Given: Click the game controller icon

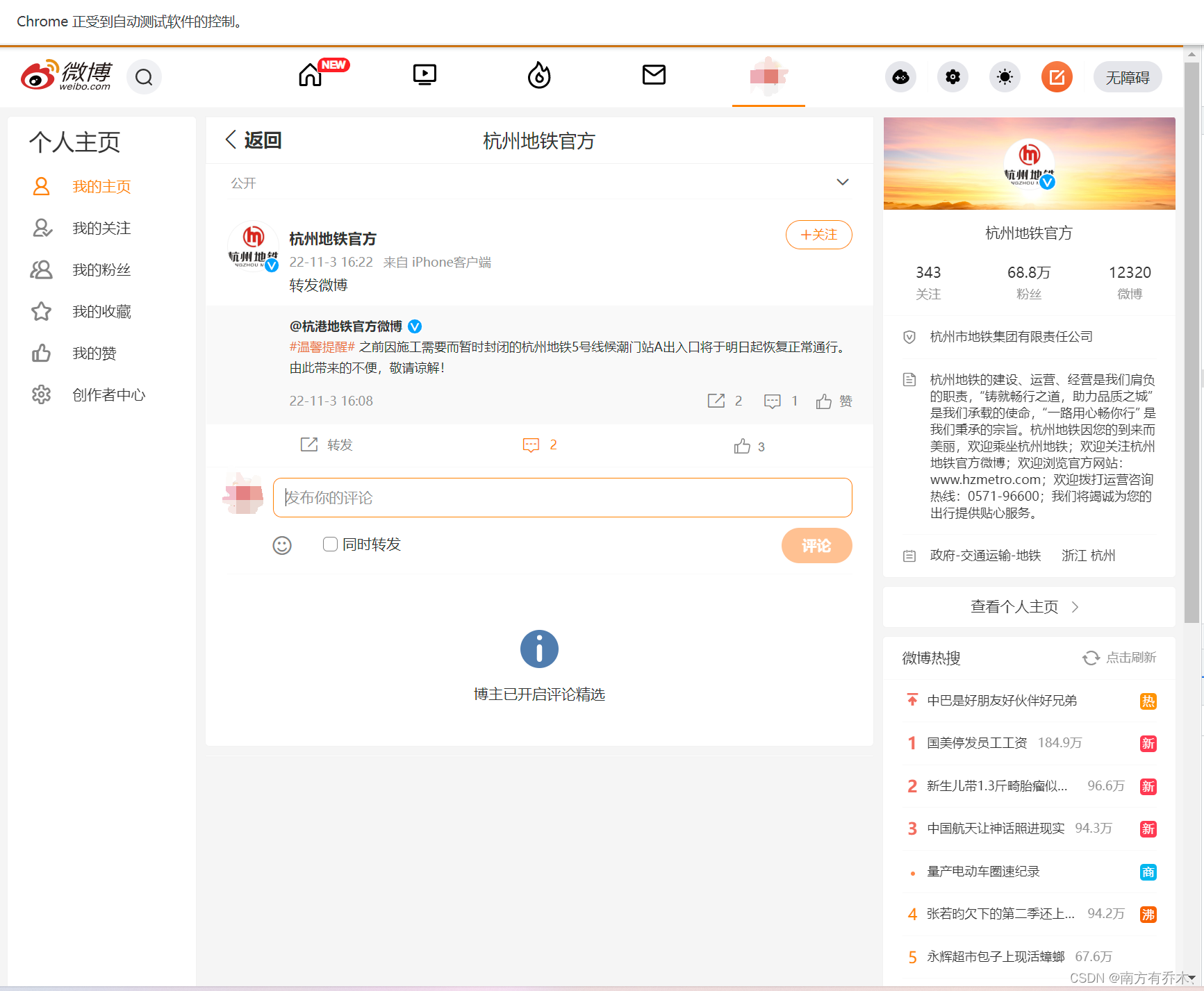Looking at the screenshot, I should (901, 77).
